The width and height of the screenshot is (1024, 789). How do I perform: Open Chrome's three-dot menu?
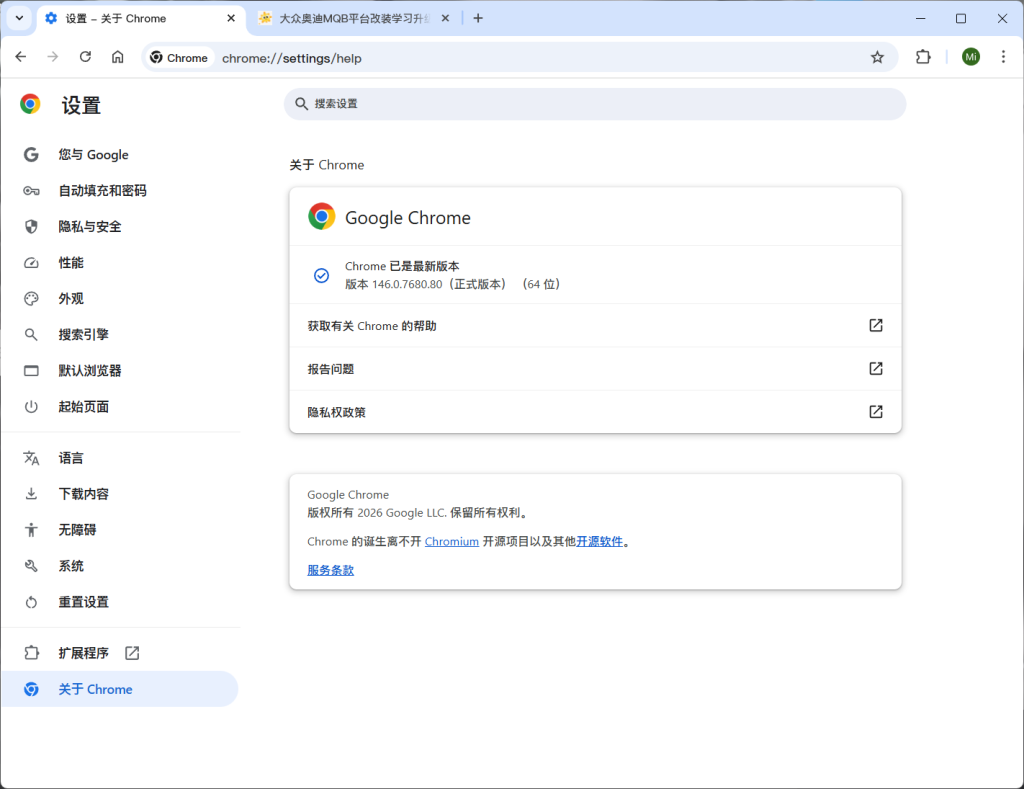tap(1003, 57)
